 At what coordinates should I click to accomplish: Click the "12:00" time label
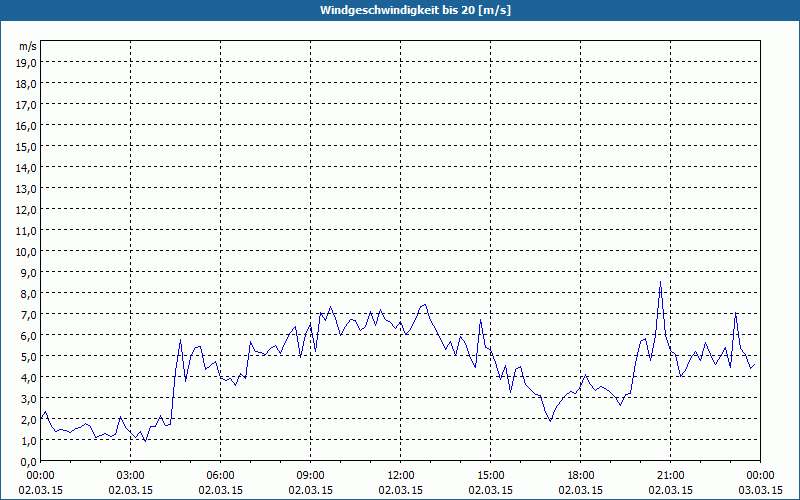point(401,476)
